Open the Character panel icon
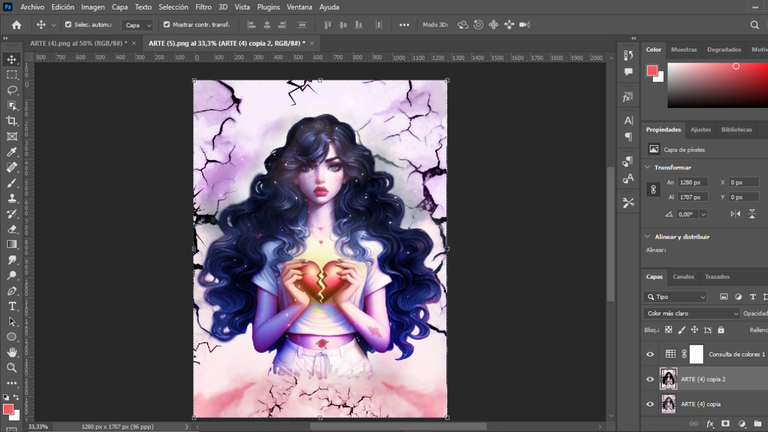This screenshot has width=768, height=432. click(628, 120)
